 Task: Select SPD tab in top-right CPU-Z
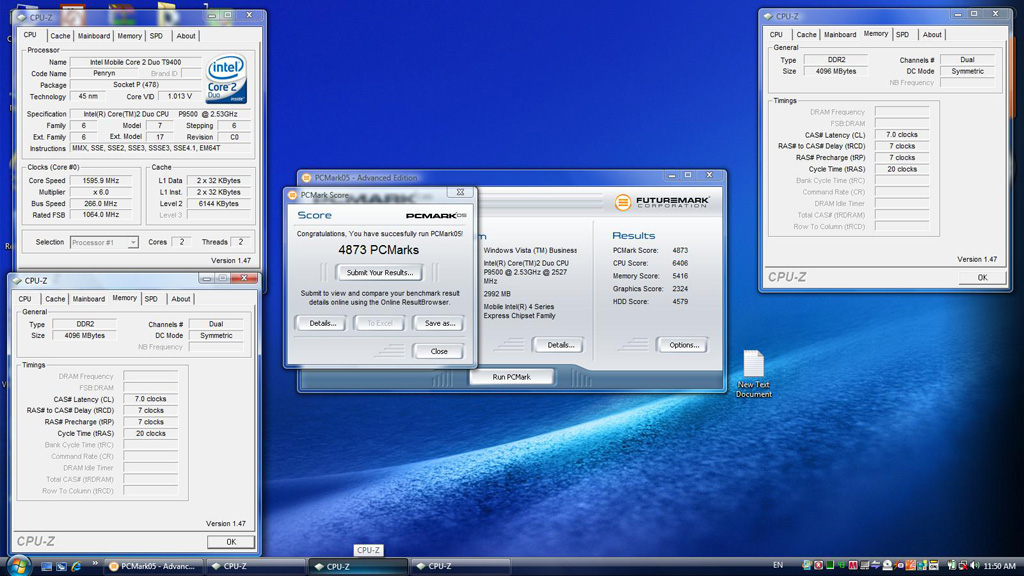[903, 35]
